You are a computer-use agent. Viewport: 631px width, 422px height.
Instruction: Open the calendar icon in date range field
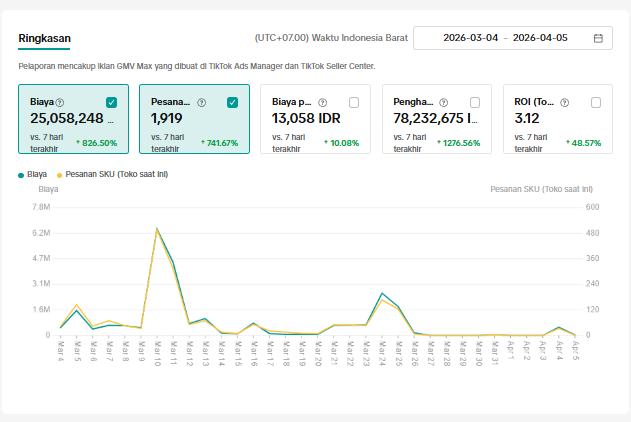point(598,38)
